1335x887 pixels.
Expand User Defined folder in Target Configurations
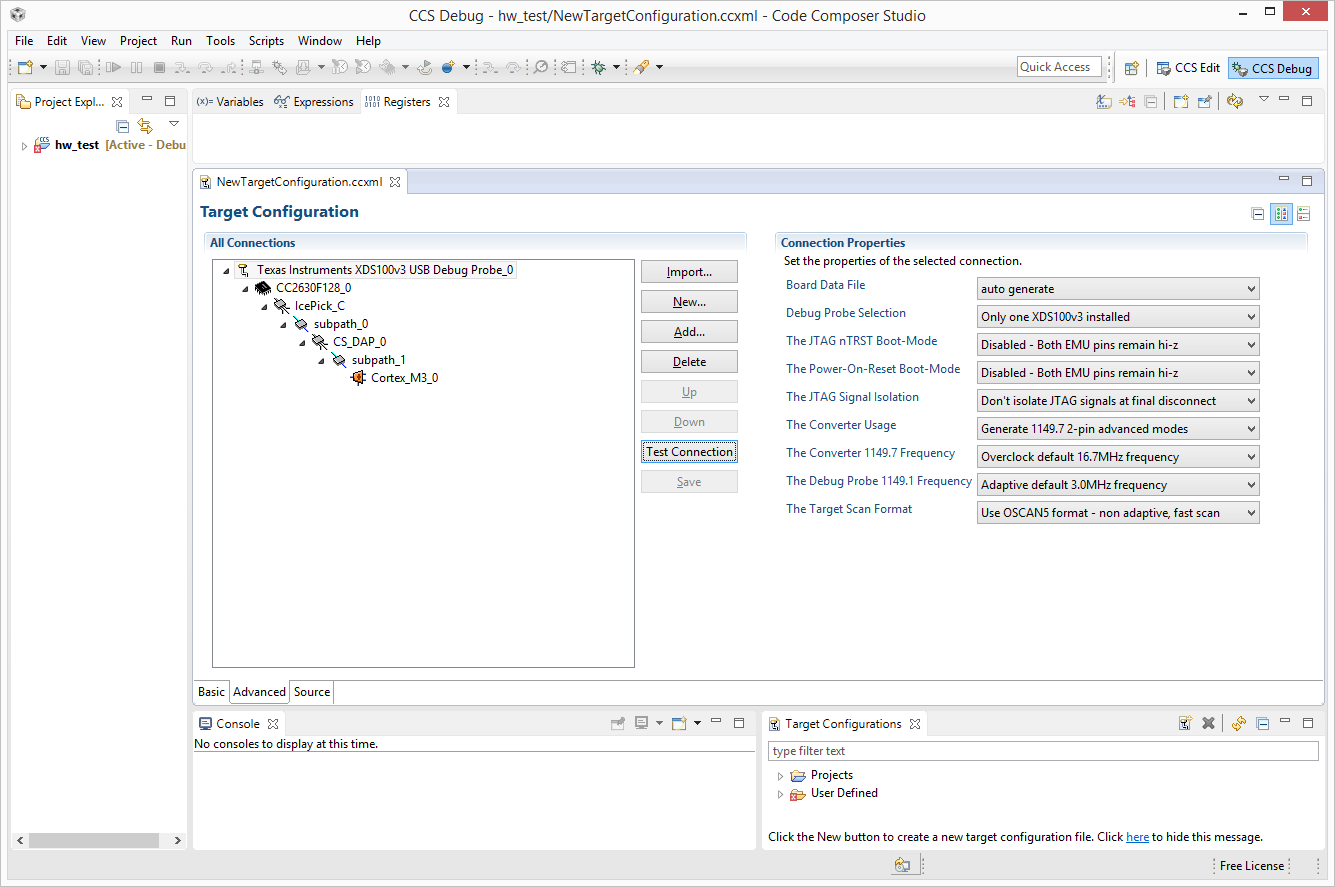tap(780, 794)
